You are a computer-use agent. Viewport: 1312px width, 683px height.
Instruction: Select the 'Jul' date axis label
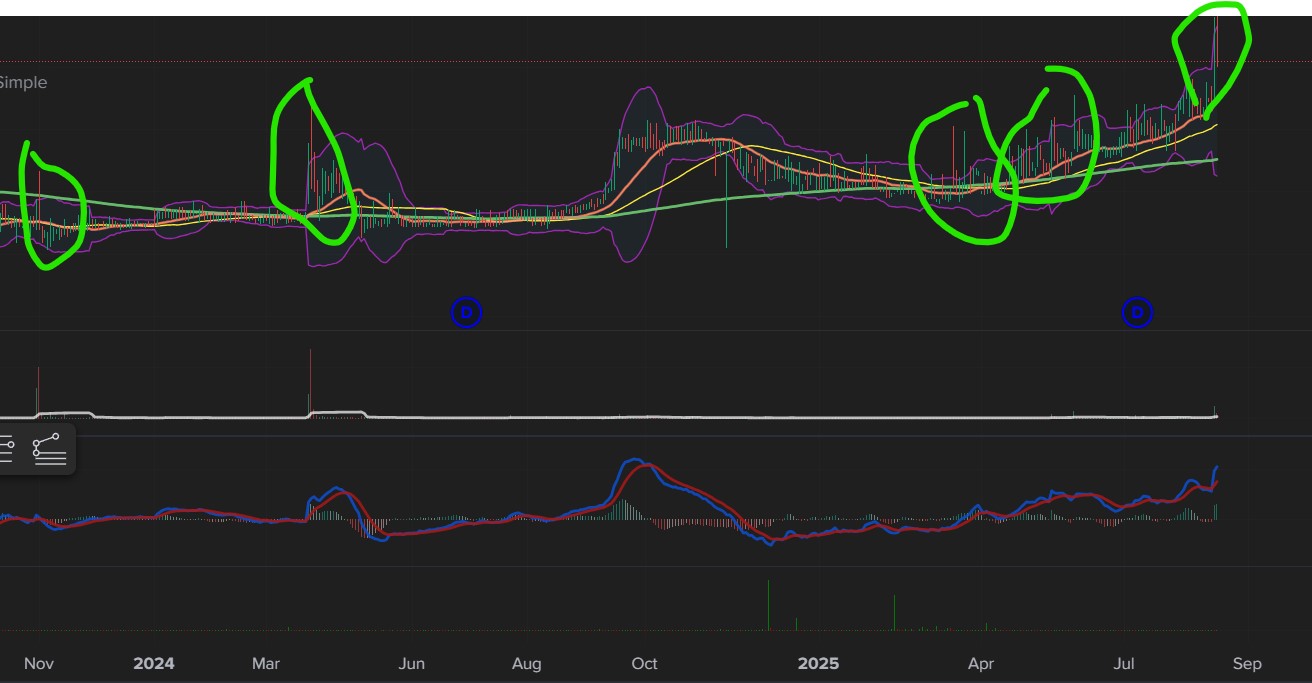[1126, 664]
